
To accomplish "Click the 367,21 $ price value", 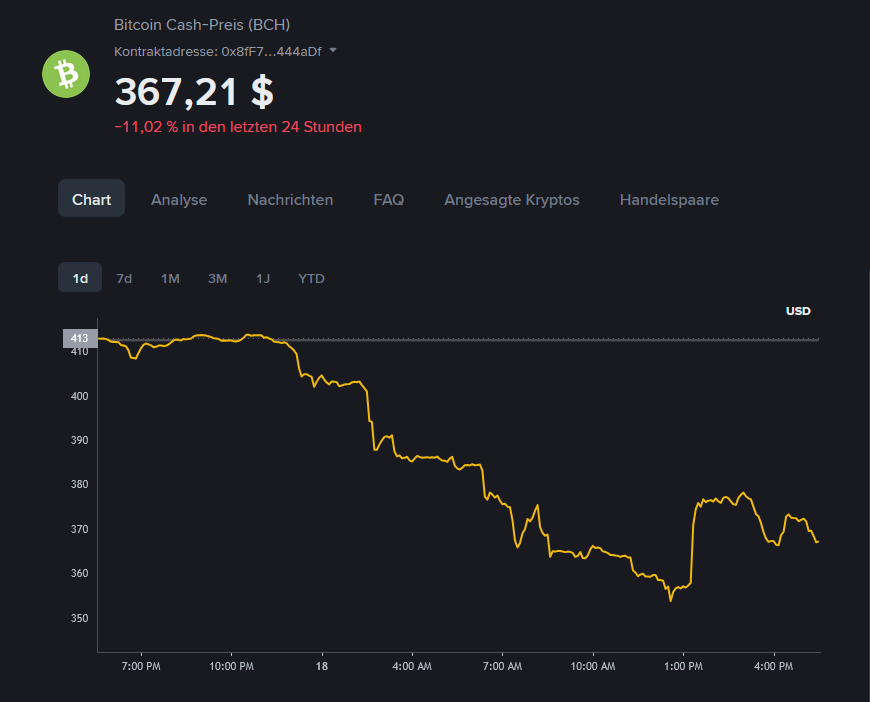I will tap(194, 92).
